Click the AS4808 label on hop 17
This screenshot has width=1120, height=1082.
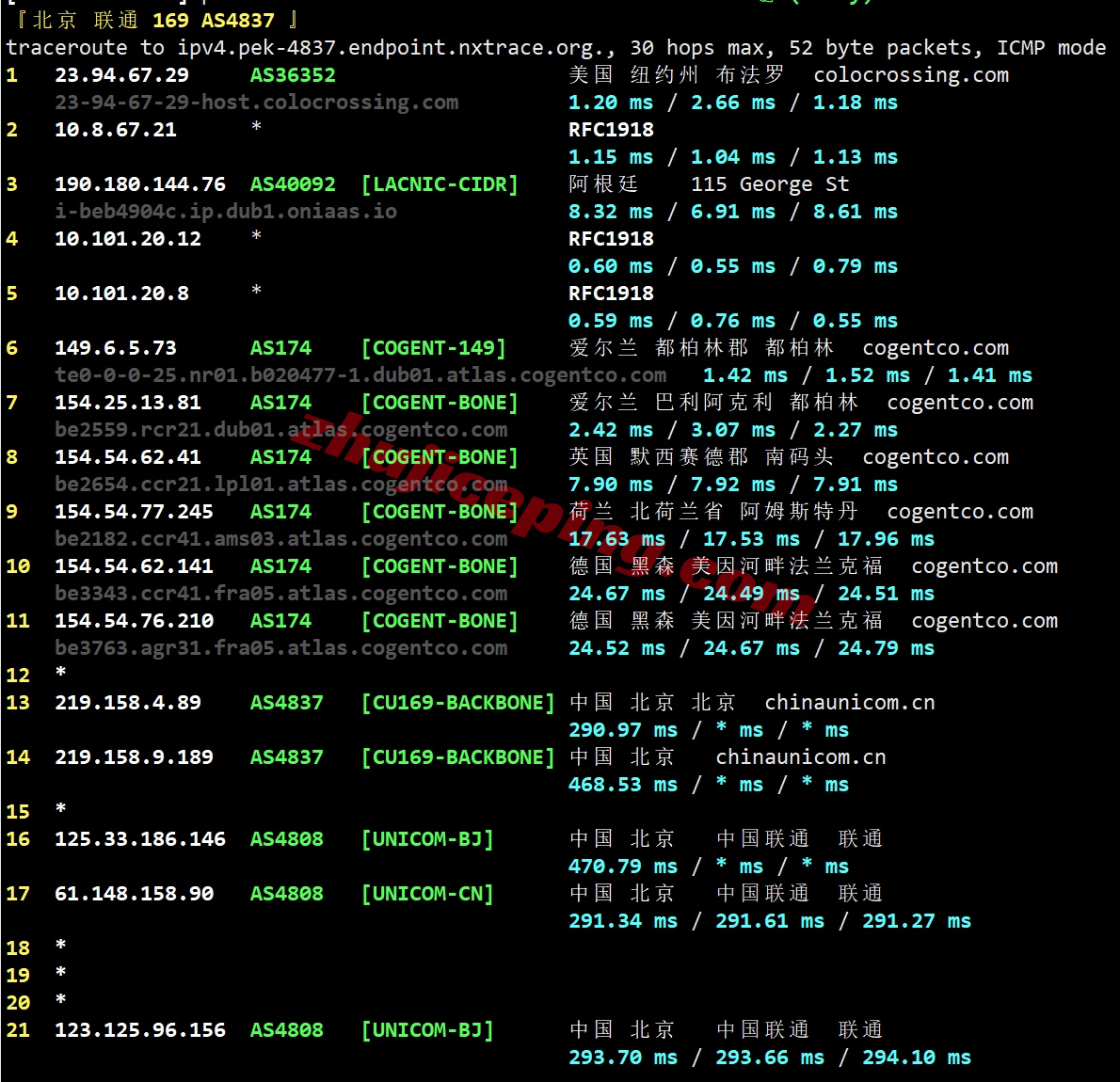click(286, 894)
